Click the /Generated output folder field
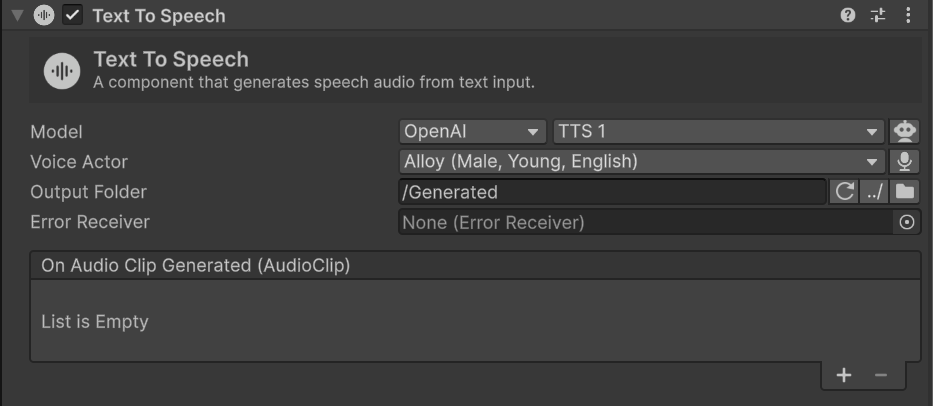Image resolution: width=933 pixels, height=406 pixels. click(612, 192)
